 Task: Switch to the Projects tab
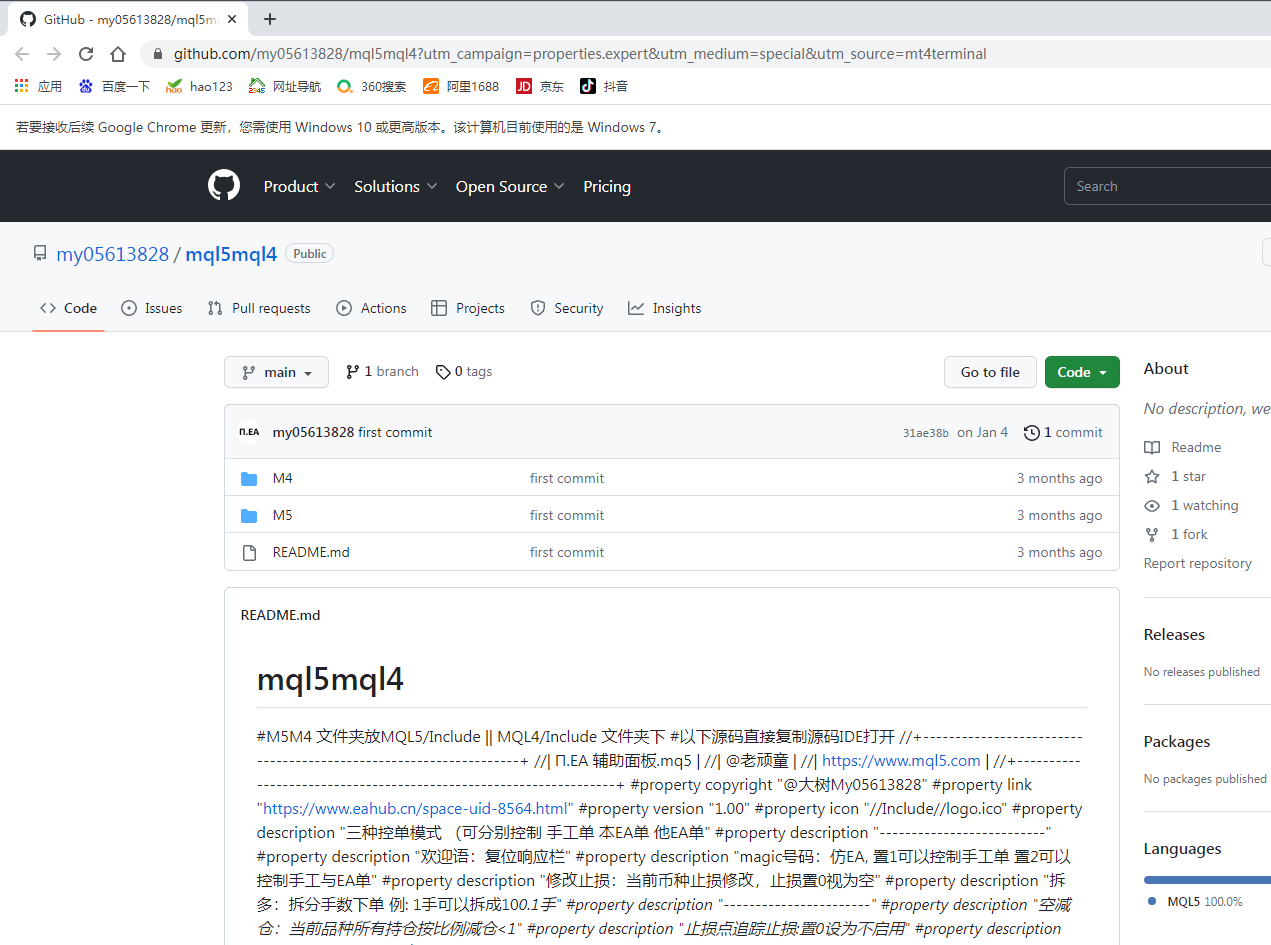(x=467, y=308)
